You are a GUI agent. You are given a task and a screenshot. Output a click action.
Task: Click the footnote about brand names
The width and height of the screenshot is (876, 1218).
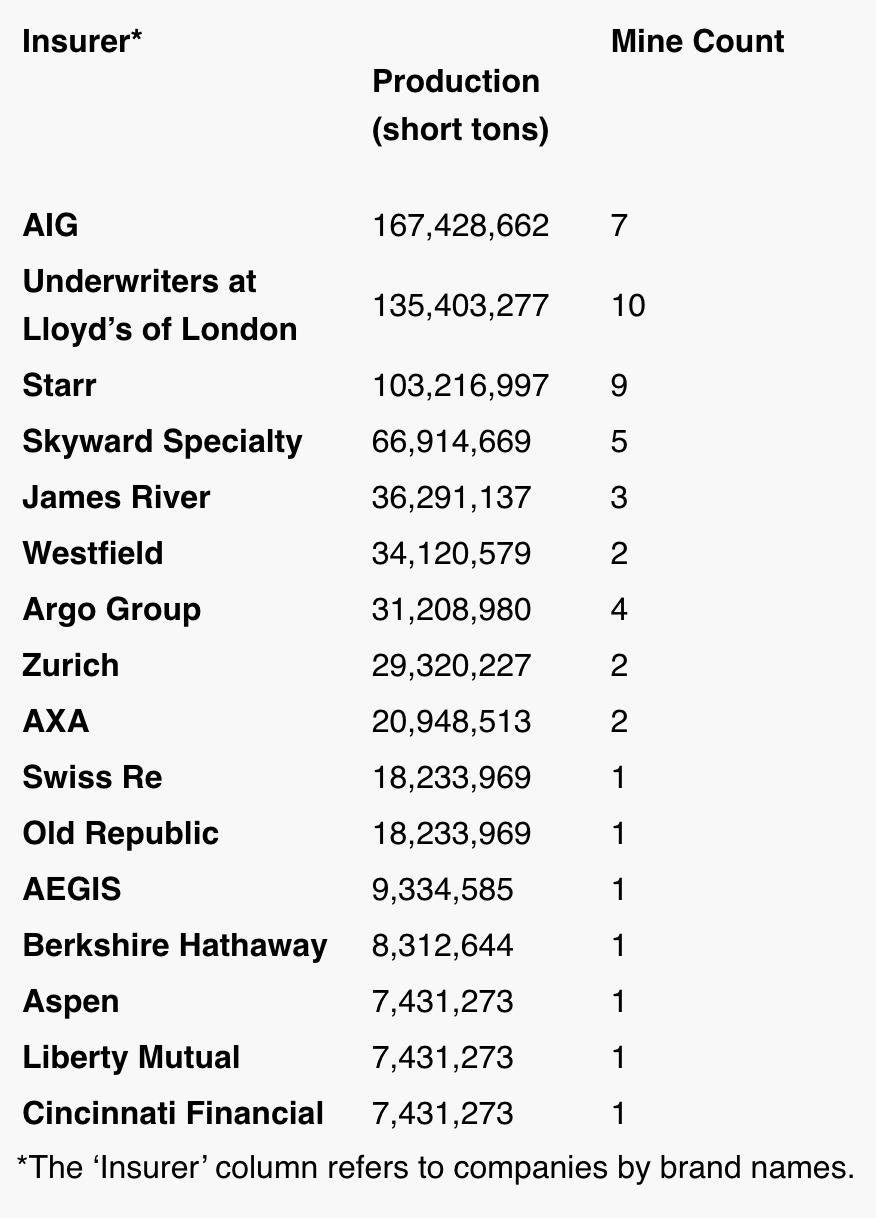tap(437, 1167)
